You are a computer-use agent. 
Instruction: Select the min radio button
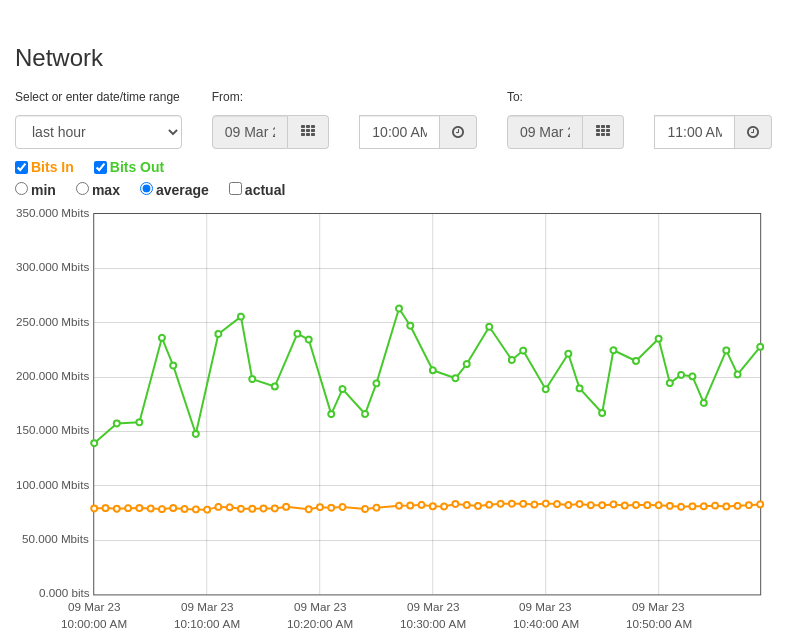22,189
